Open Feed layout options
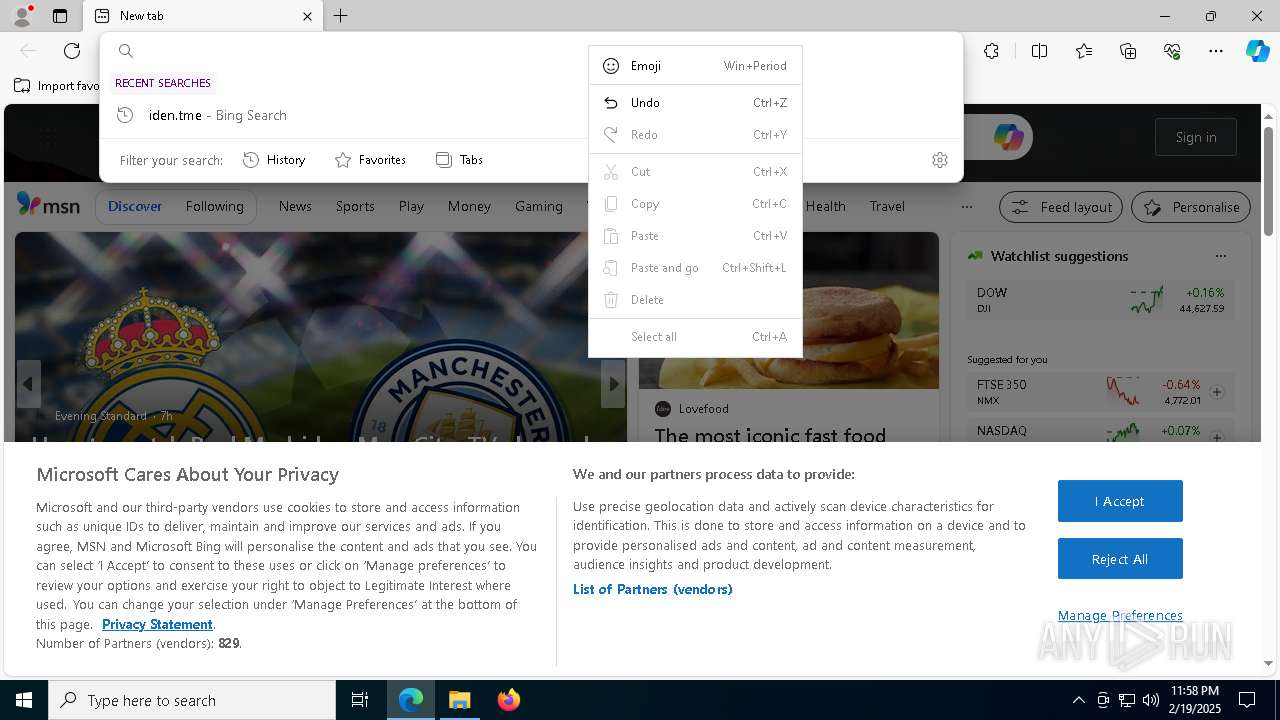1280x720 pixels. 1062,207
